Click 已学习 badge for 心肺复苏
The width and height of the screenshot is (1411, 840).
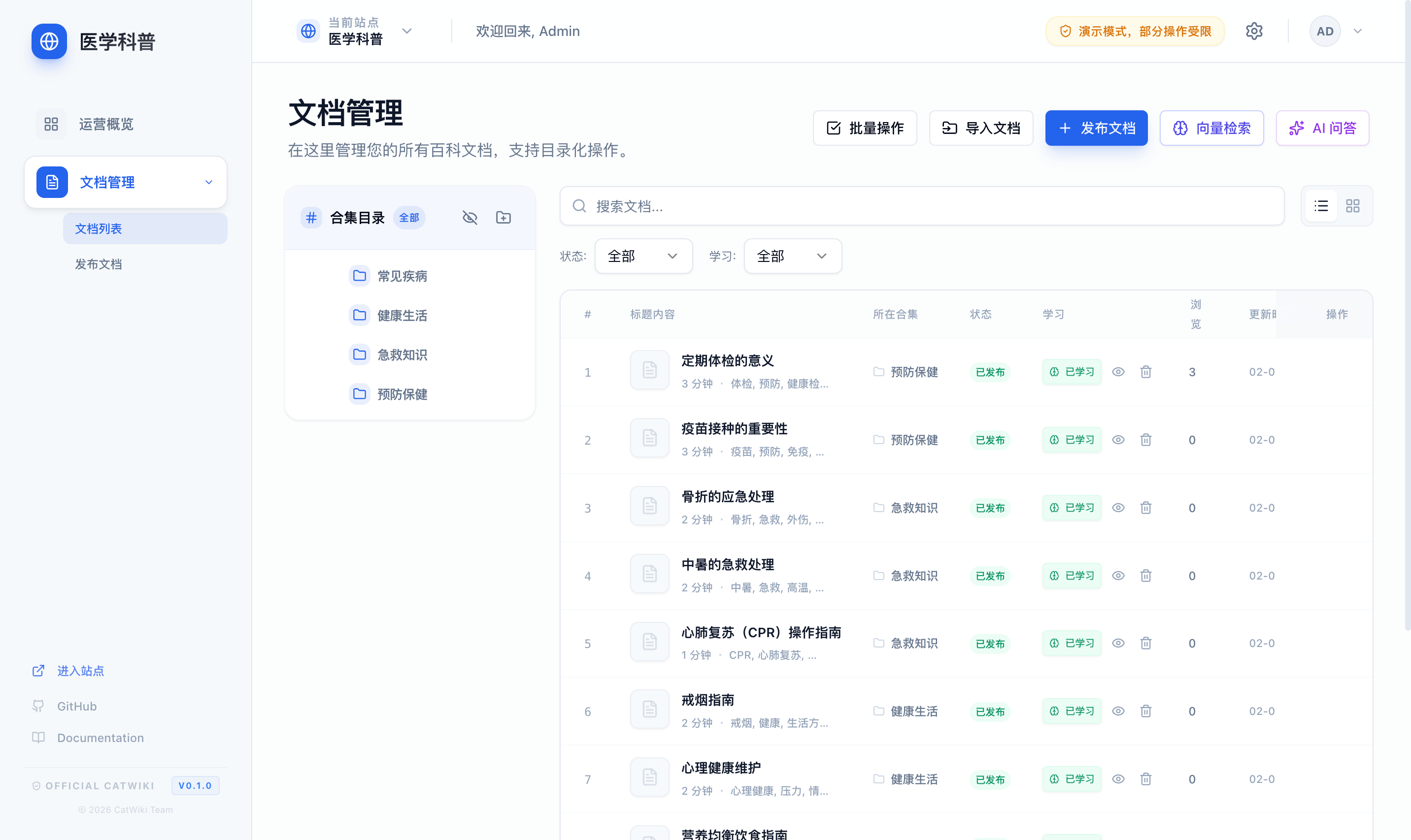pos(1071,643)
